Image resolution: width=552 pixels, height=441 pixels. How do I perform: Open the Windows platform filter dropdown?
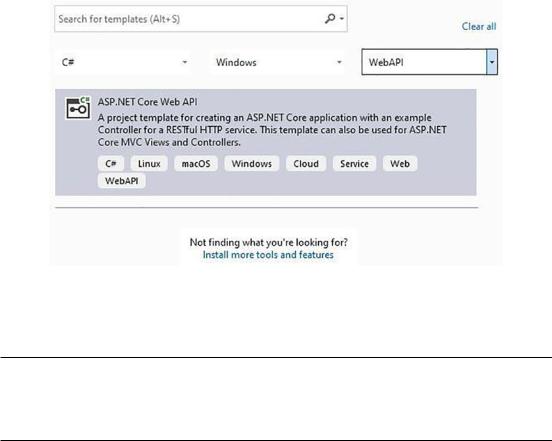click(x=278, y=62)
